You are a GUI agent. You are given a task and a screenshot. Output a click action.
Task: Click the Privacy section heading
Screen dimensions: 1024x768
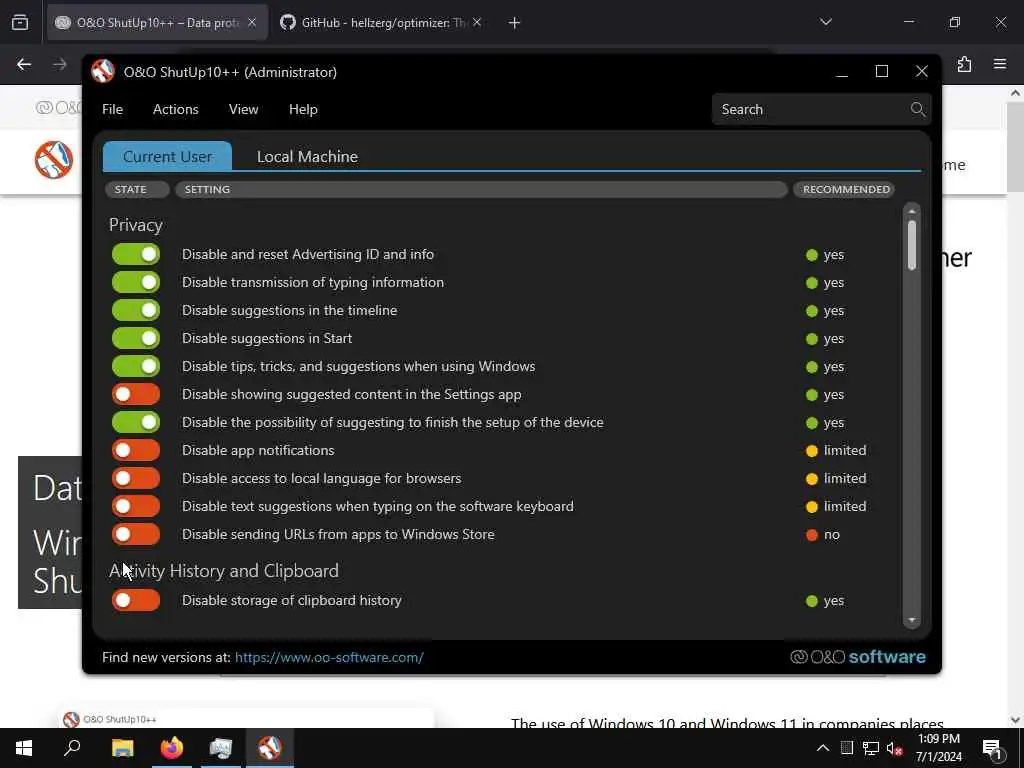pos(136,225)
